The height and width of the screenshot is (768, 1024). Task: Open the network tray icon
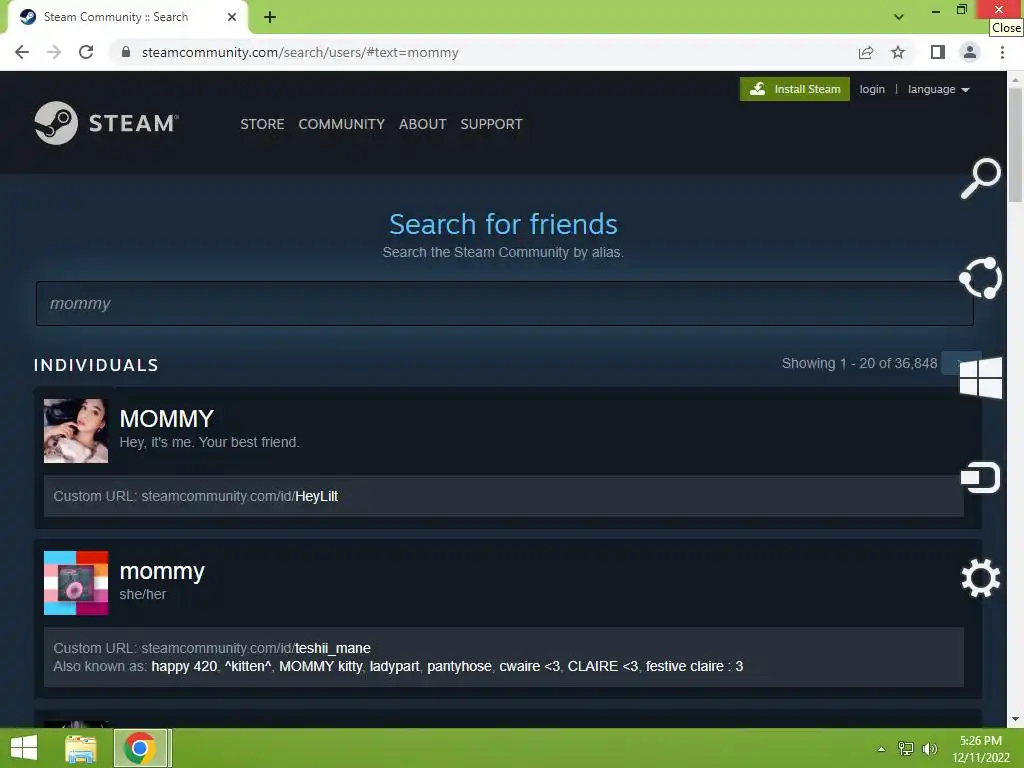[906, 749]
